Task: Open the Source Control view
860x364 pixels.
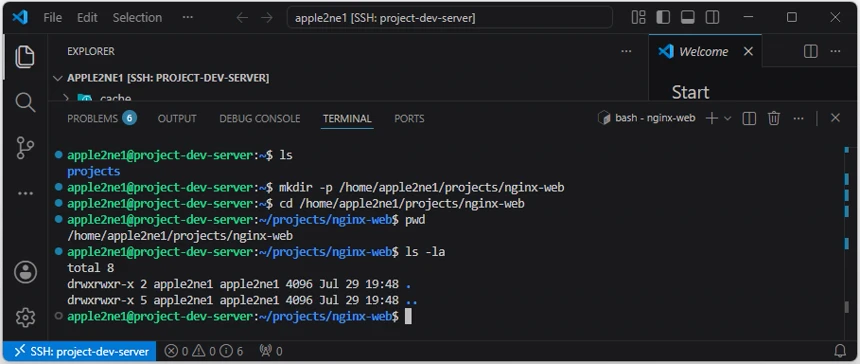Action: click(25, 147)
